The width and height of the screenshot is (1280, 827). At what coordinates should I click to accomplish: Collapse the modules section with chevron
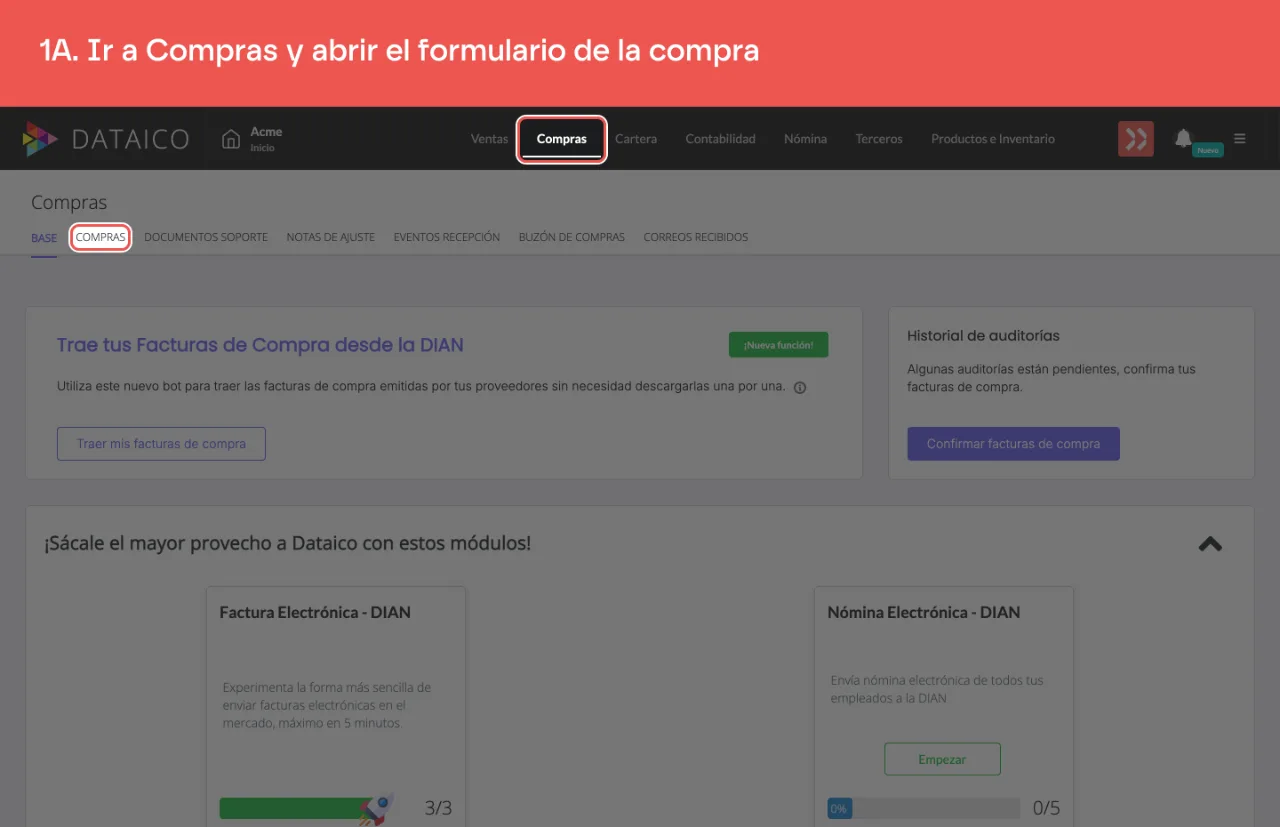[x=1210, y=544]
